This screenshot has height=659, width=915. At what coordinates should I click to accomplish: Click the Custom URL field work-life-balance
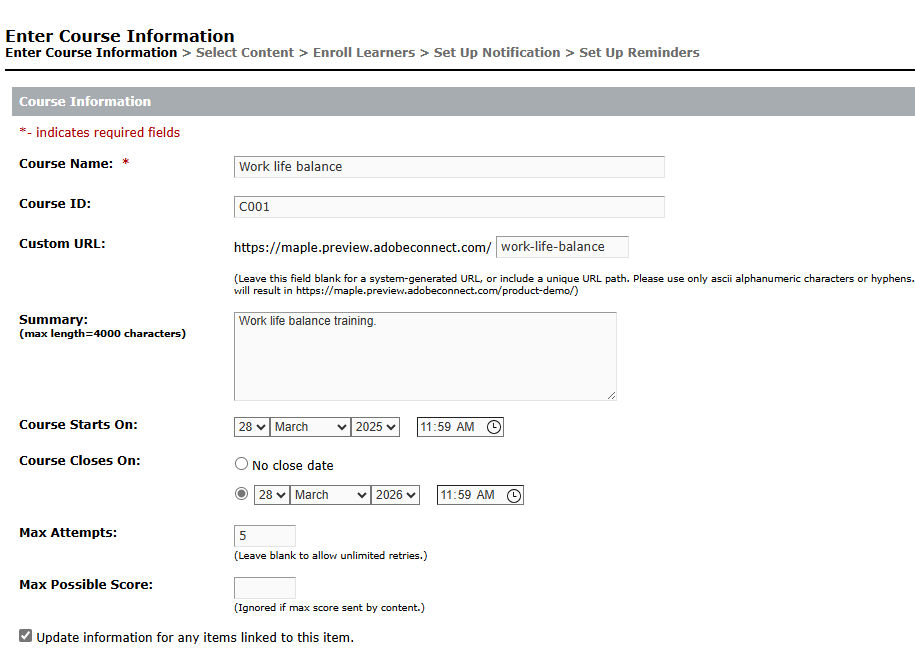click(x=562, y=247)
